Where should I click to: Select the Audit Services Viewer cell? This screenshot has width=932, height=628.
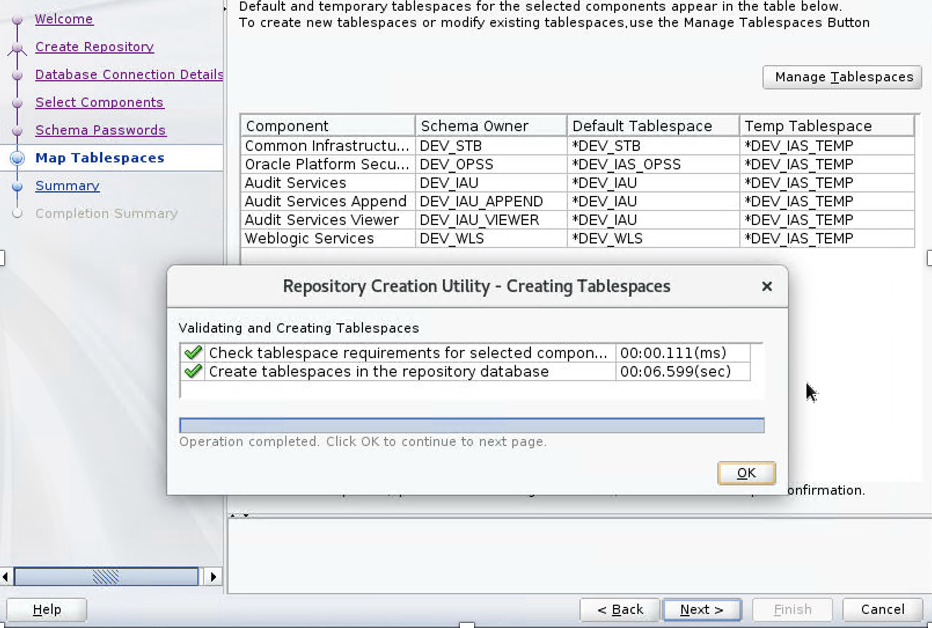tap(328, 220)
